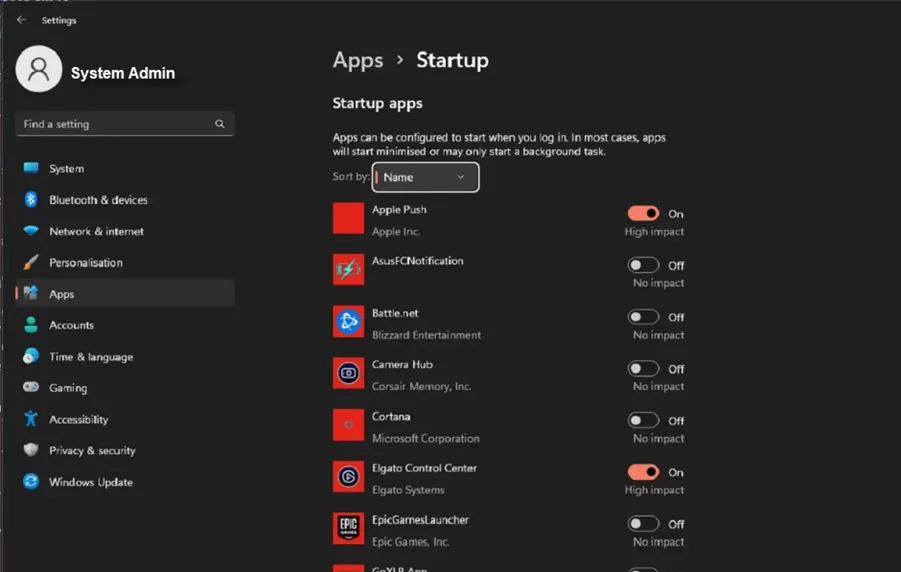Viewport: 901px width, 572px height.
Task: Go back with the Settings arrow
Action: click(x=21, y=20)
